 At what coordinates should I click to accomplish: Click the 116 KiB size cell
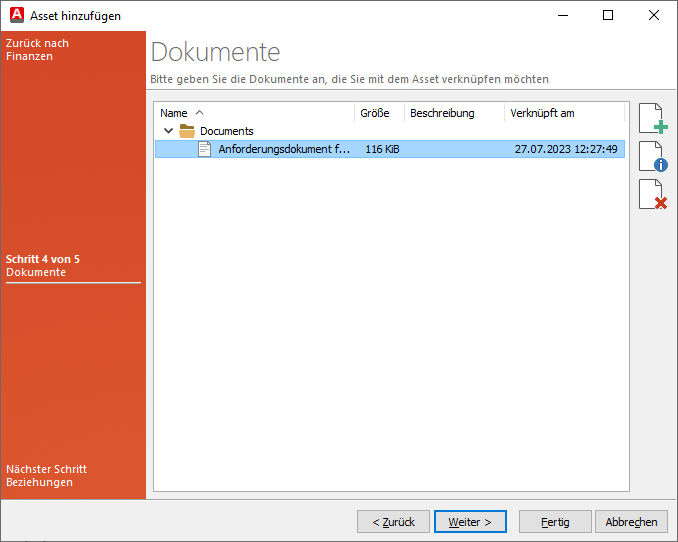point(382,149)
